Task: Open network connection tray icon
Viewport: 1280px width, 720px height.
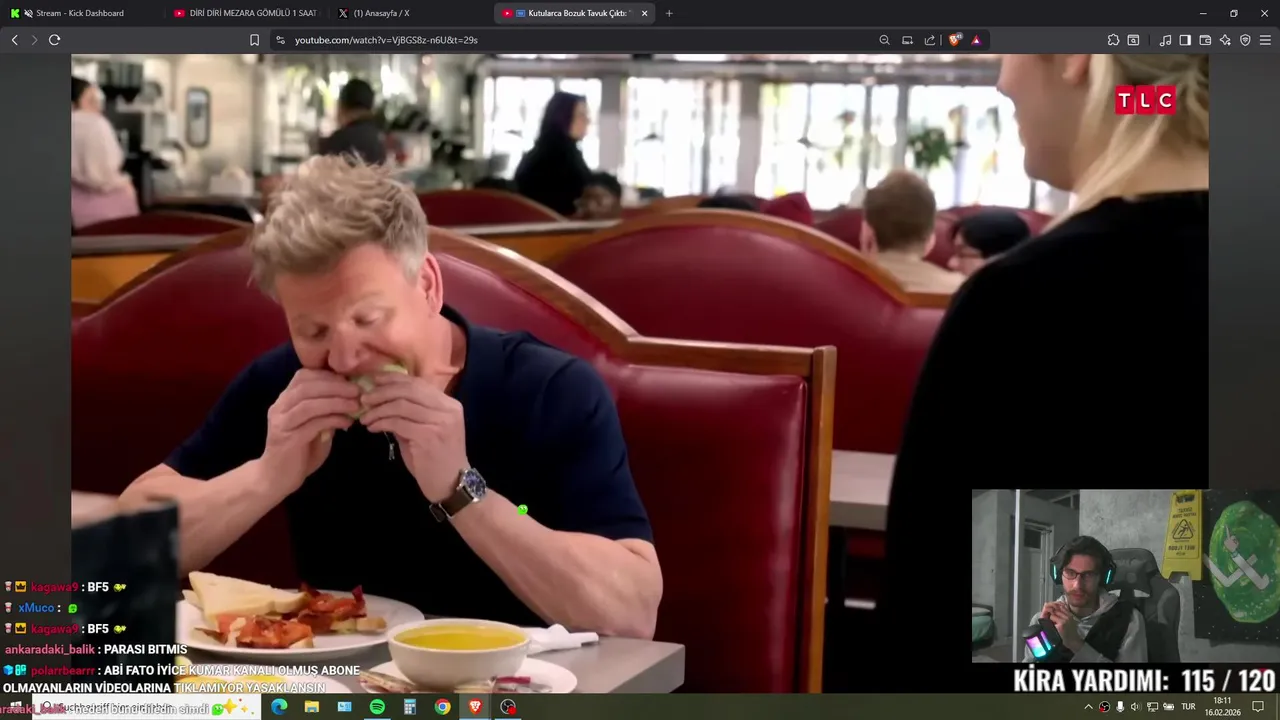Action: 1152,707
